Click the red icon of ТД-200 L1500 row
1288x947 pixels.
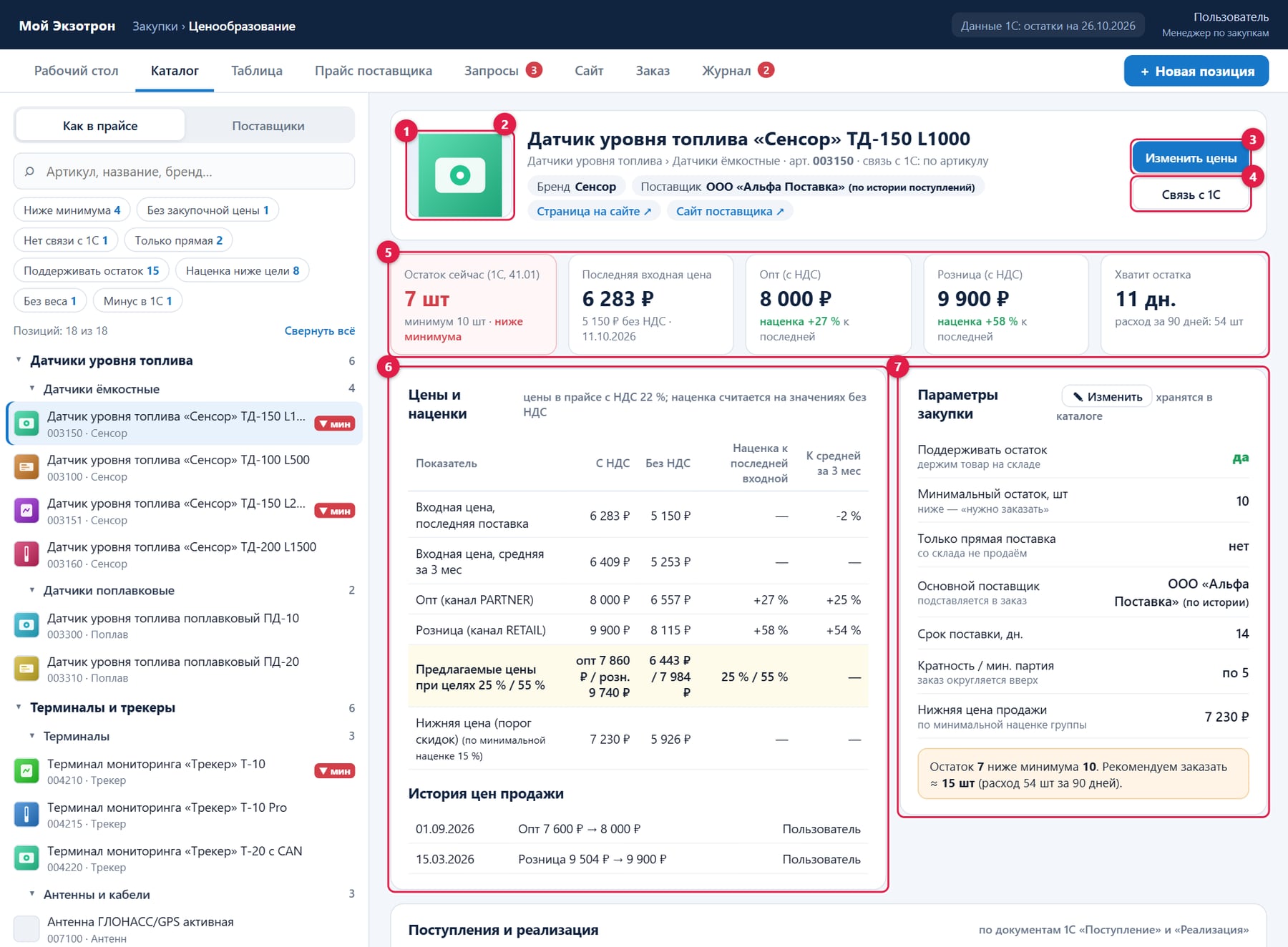[x=26, y=554]
